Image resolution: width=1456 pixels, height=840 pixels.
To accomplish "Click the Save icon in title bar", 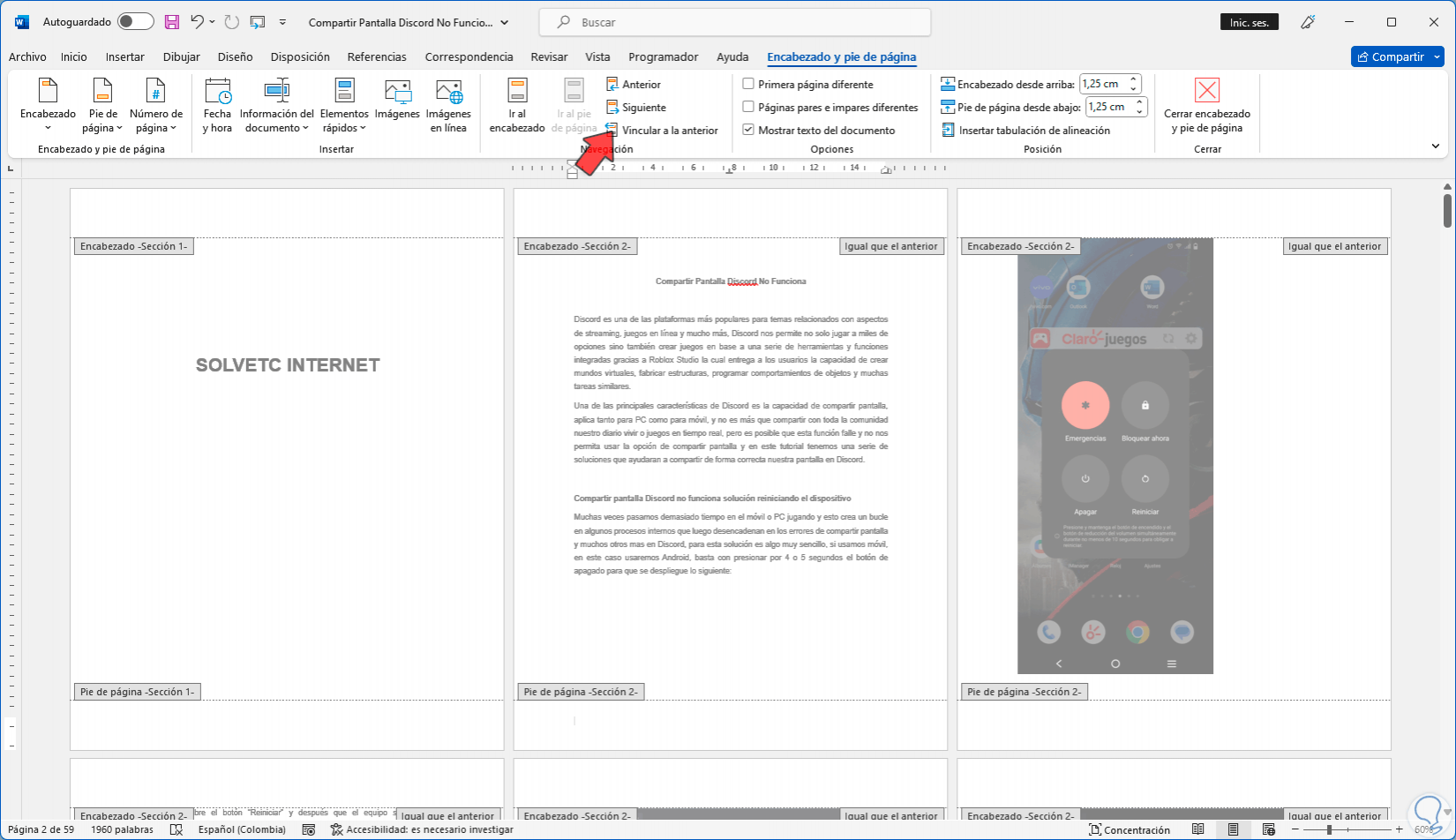I will click(x=172, y=22).
